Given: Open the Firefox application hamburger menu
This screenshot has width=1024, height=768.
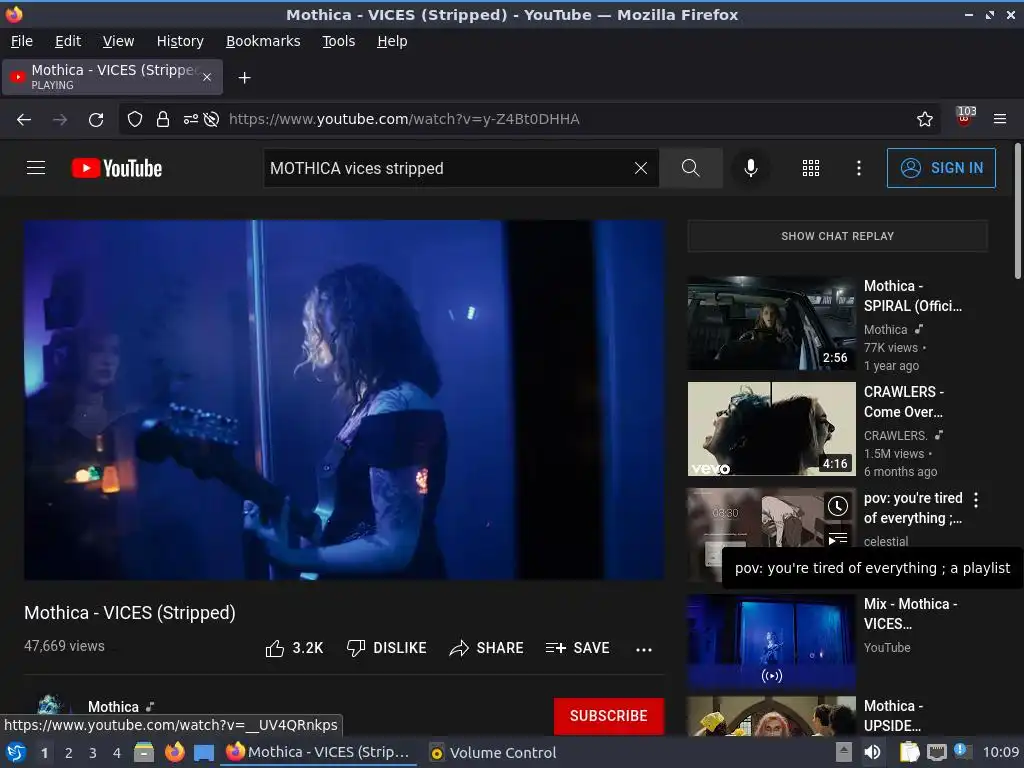Looking at the screenshot, I should pyautogui.click(x=1000, y=120).
